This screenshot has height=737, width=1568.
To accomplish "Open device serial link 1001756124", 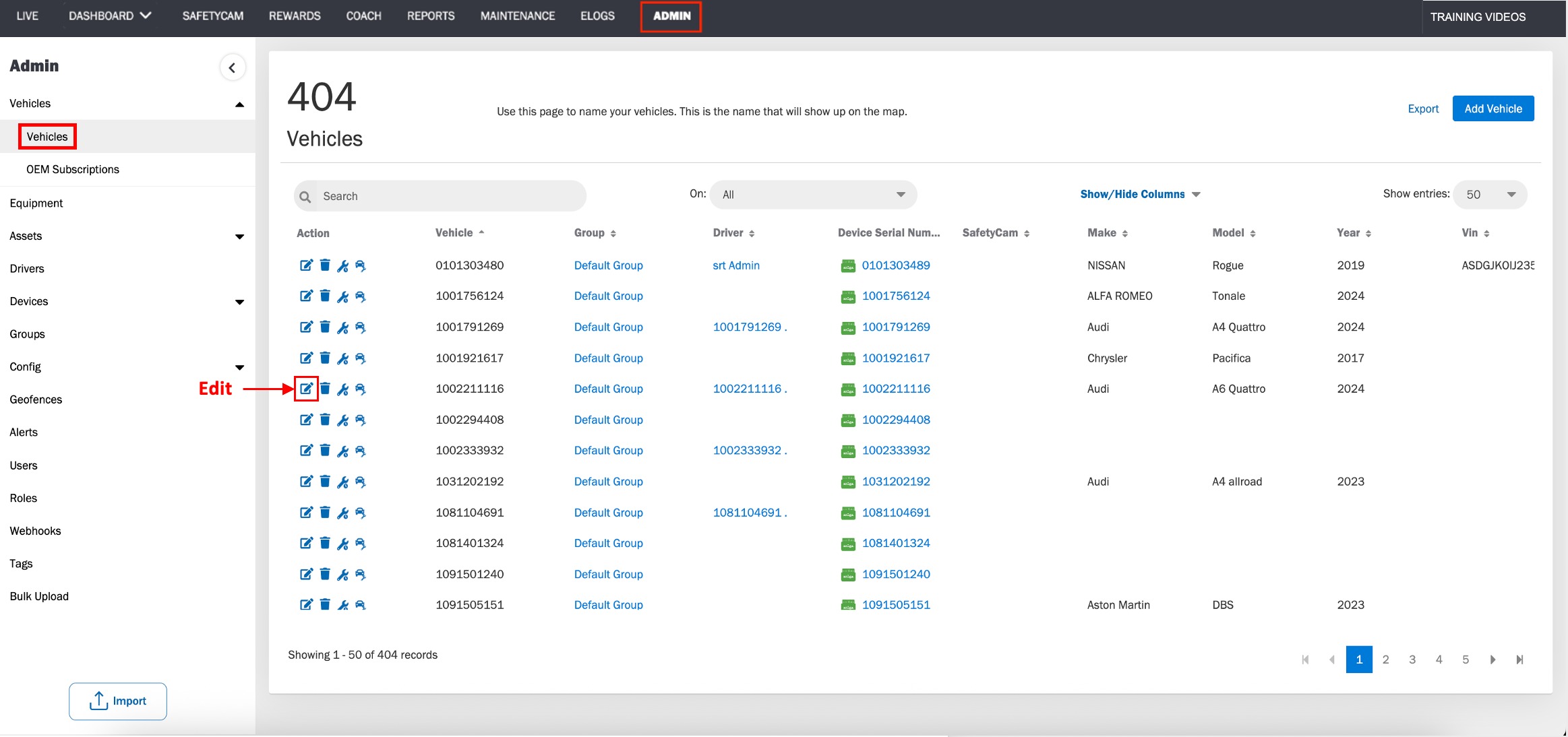I will (896, 296).
